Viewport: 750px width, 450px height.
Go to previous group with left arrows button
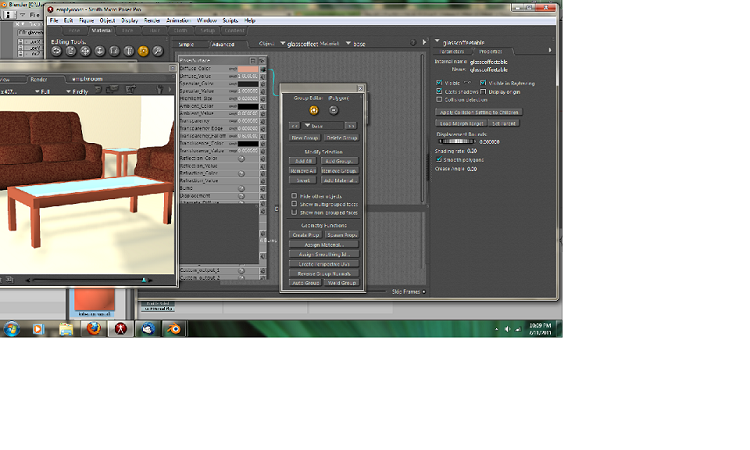pyautogui.click(x=294, y=126)
